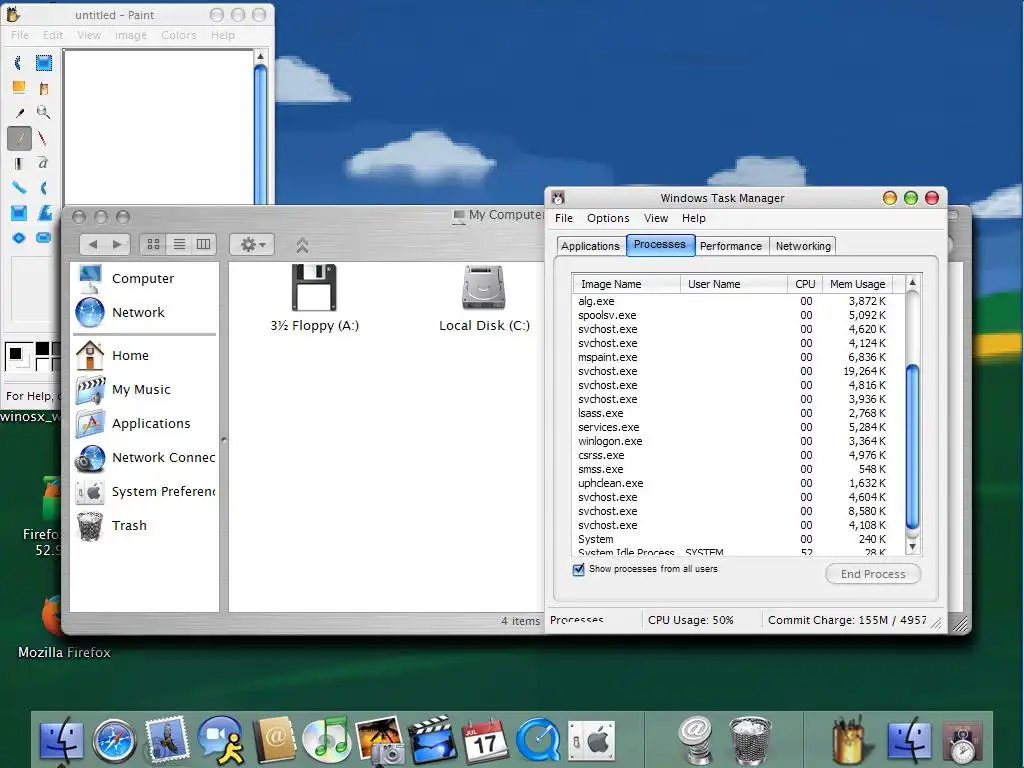The width and height of the screenshot is (1024, 768).
Task: Select the Local Disk (C:) drive icon
Action: pos(484,298)
